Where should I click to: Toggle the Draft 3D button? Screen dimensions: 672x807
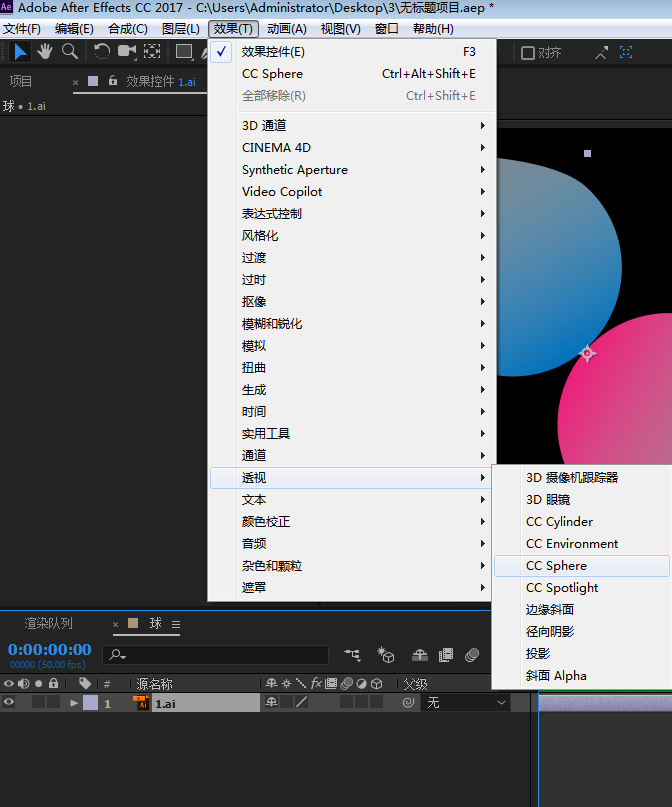(385, 655)
